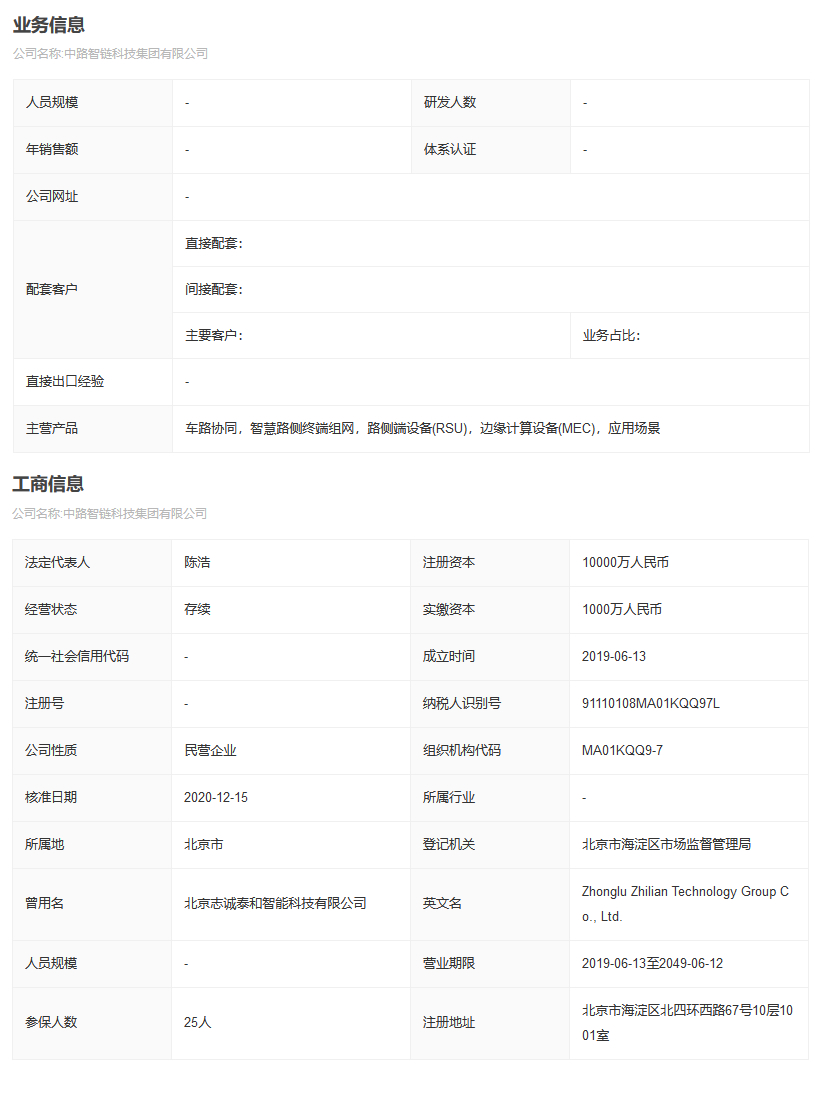Click the 注册号 label
The width and height of the screenshot is (826, 1100).
click(44, 704)
